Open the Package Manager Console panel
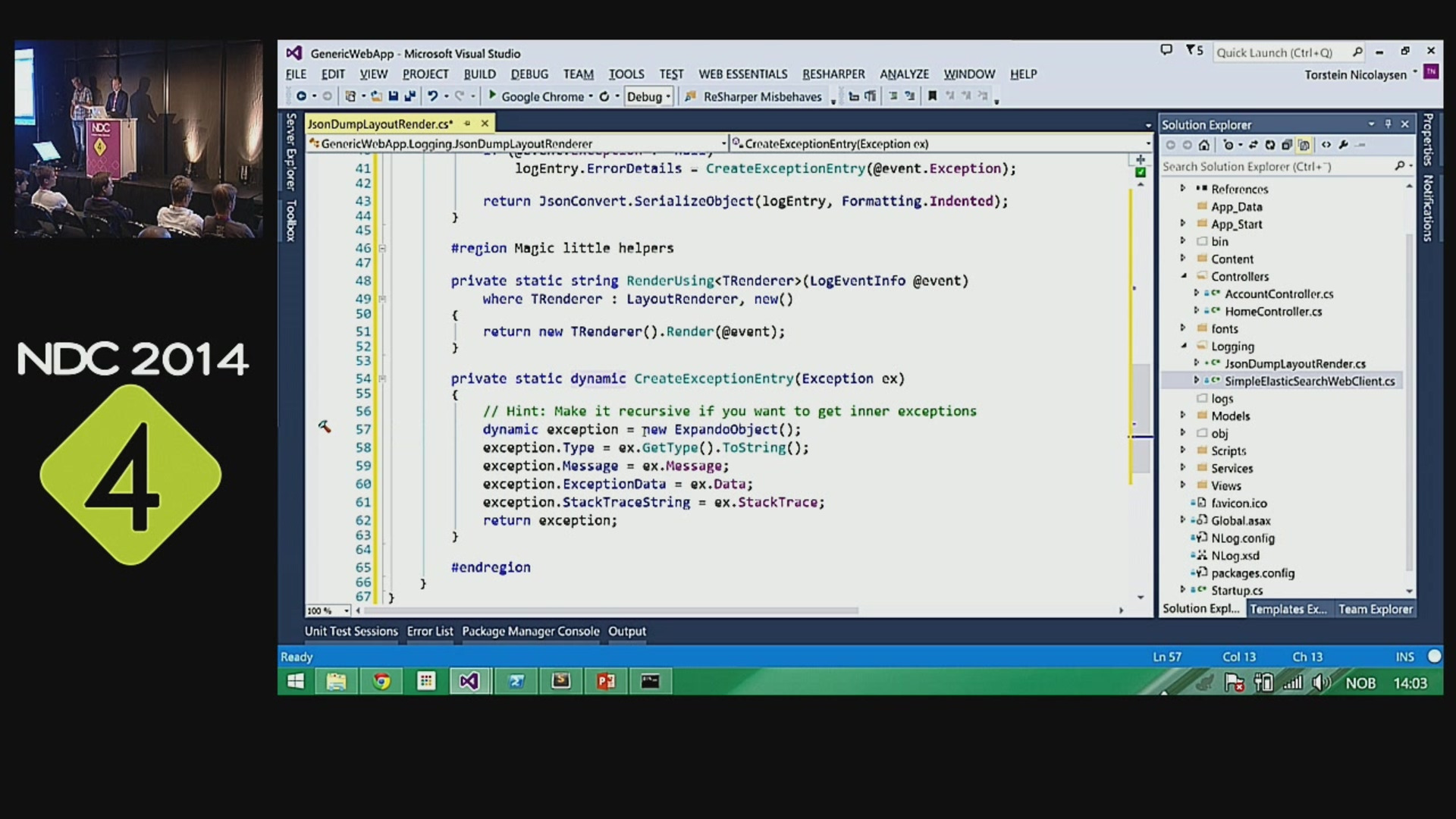Image resolution: width=1456 pixels, height=819 pixels. [x=530, y=631]
